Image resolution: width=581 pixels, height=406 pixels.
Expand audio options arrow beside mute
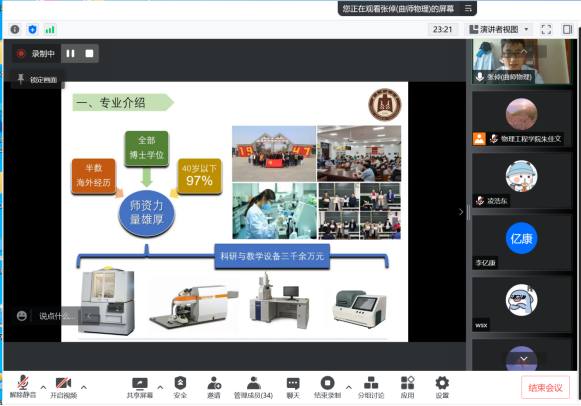click(43, 387)
